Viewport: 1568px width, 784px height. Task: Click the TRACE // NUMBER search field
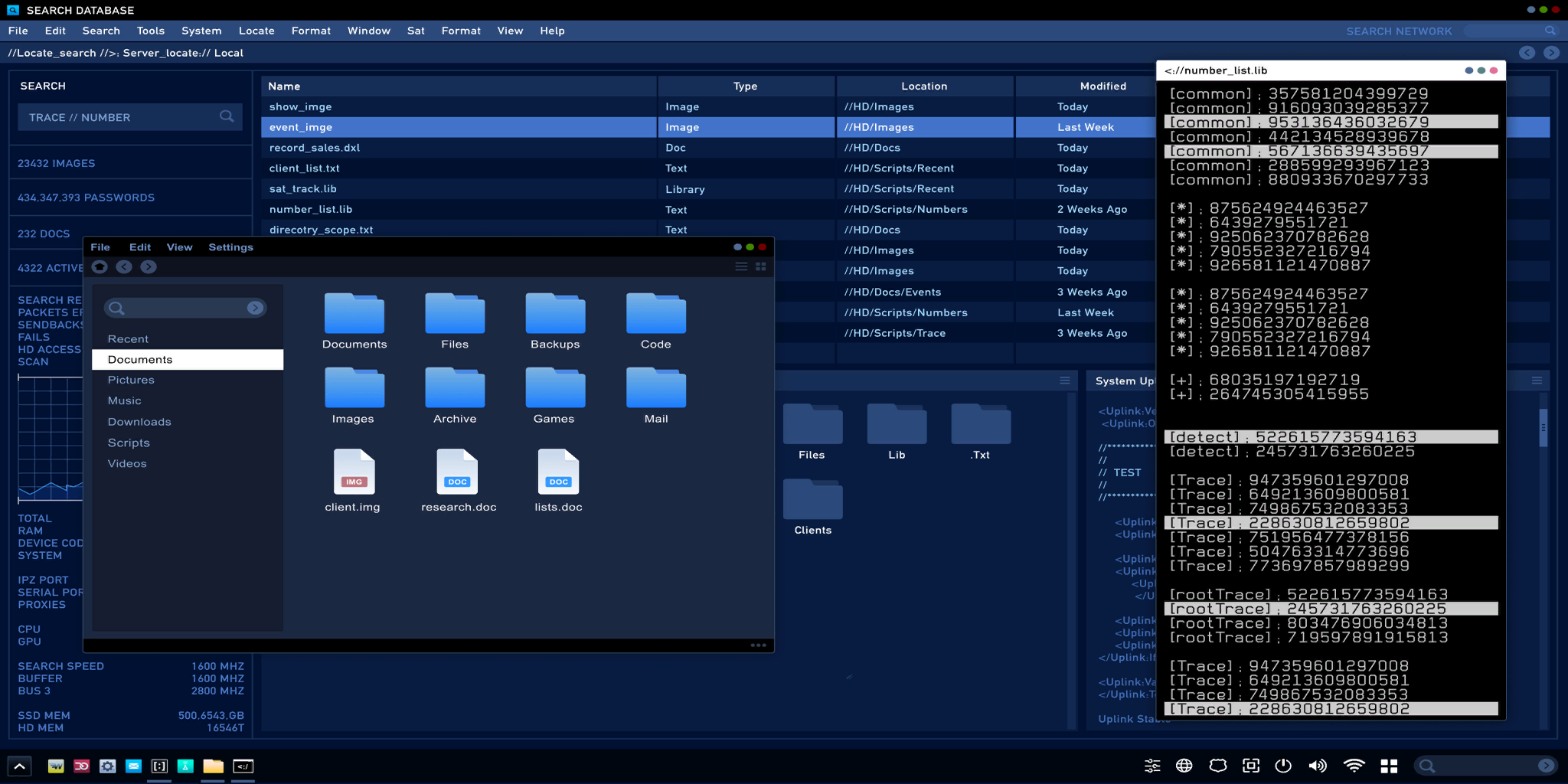point(130,117)
